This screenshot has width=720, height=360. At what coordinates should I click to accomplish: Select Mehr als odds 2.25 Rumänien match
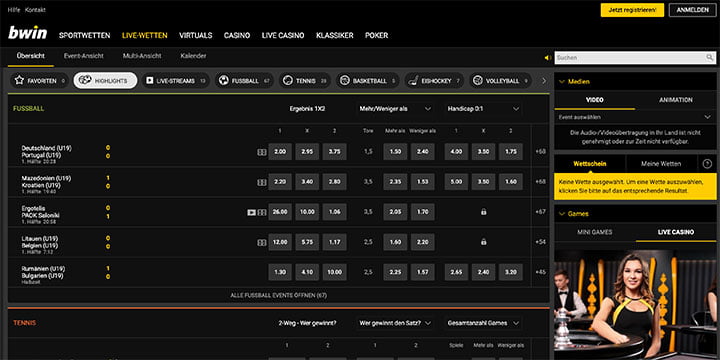coord(395,272)
